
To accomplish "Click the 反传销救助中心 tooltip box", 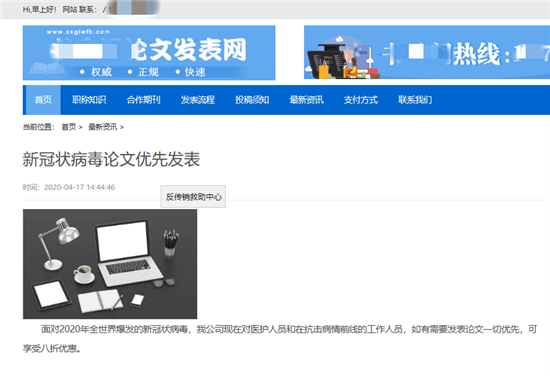I will coord(193,196).
